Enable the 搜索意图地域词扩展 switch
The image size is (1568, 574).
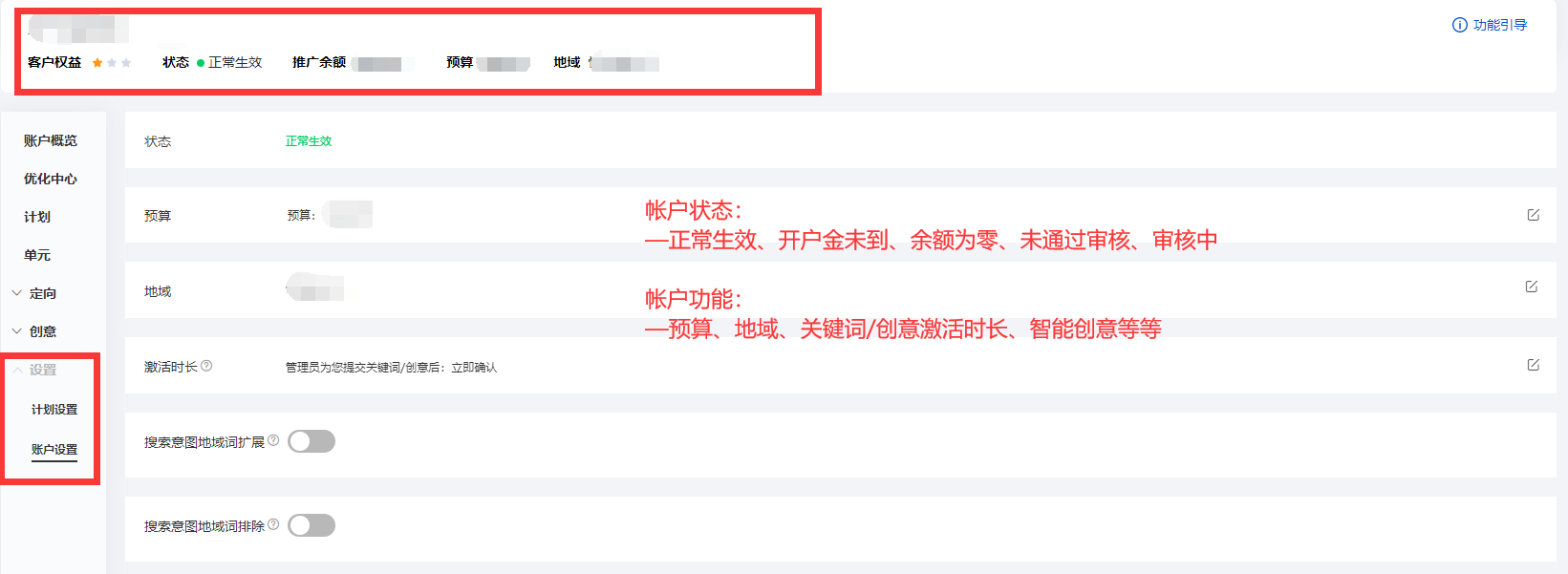(311, 441)
